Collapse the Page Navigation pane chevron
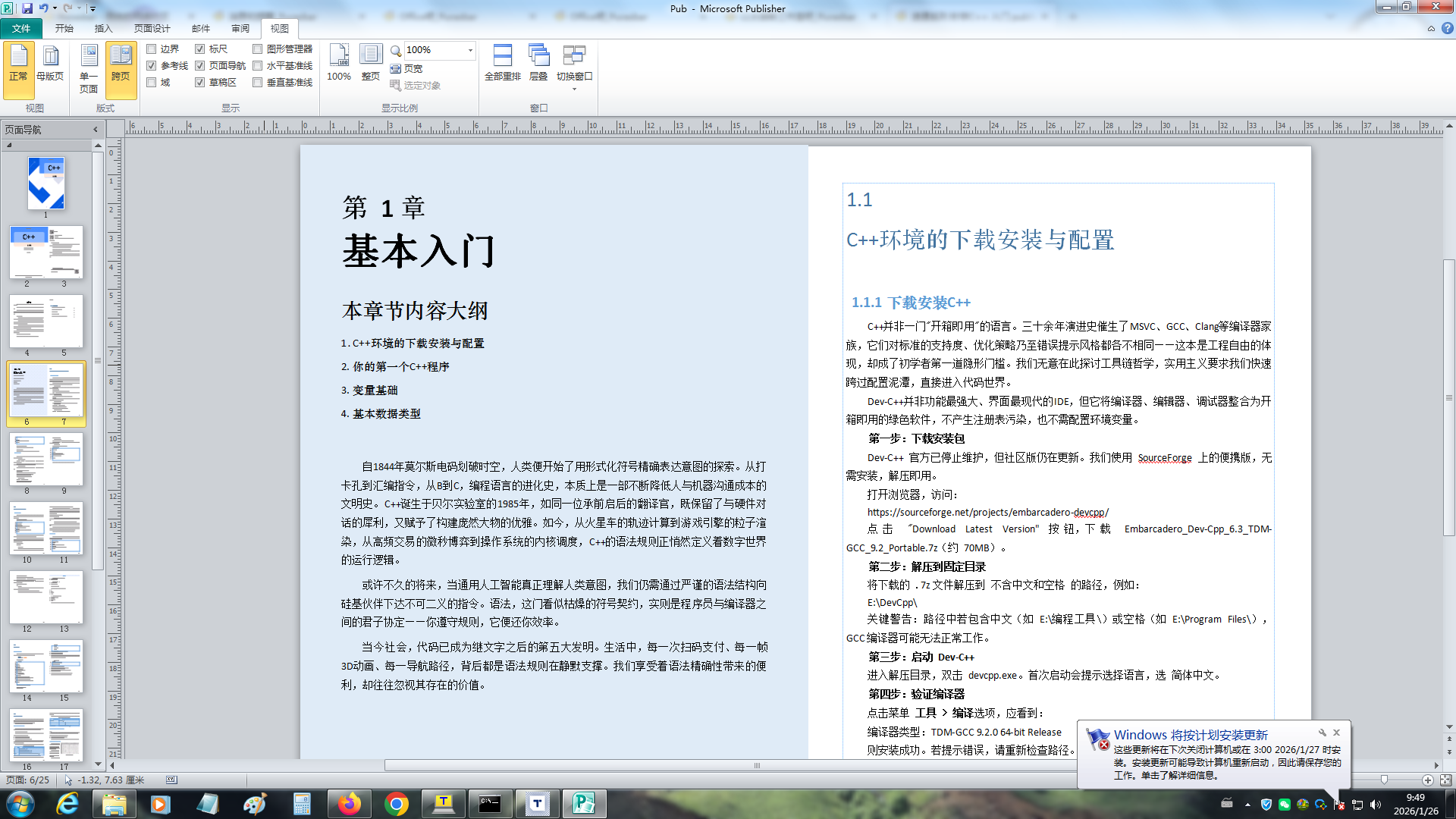Screen dimensions: 1456x819 tap(96, 130)
